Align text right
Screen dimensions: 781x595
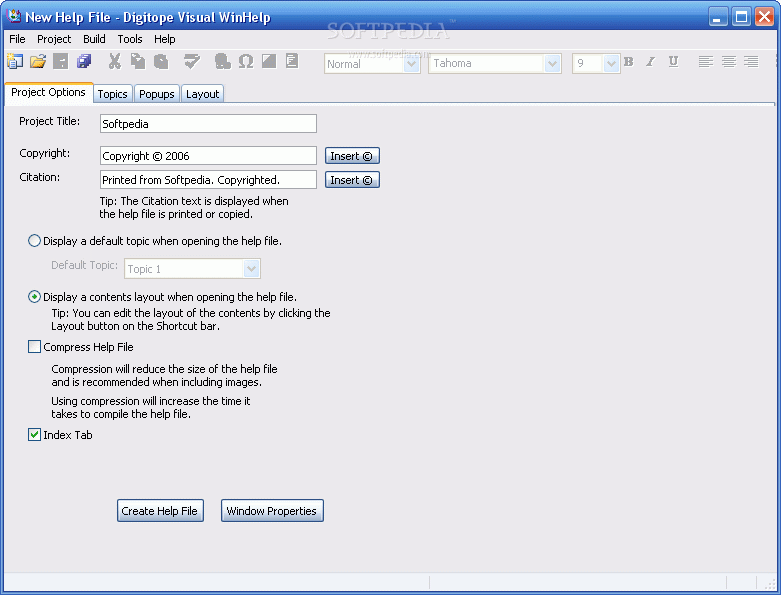pyautogui.click(x=751, y=62)
